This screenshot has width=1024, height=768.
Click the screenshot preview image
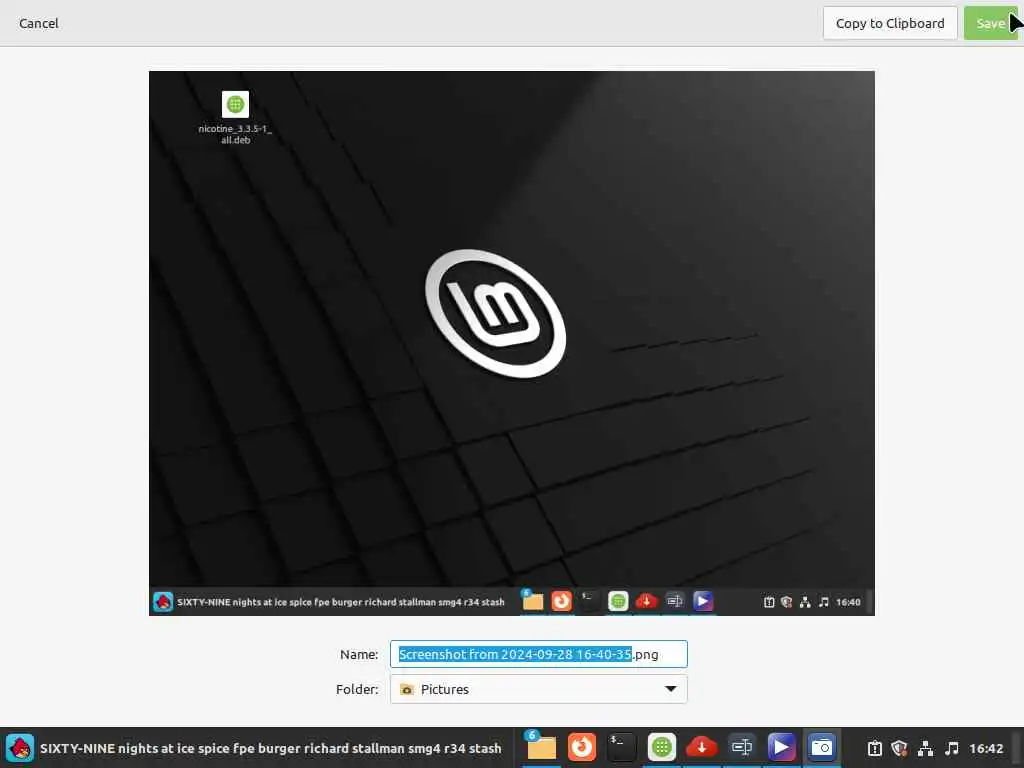[511, 344]
